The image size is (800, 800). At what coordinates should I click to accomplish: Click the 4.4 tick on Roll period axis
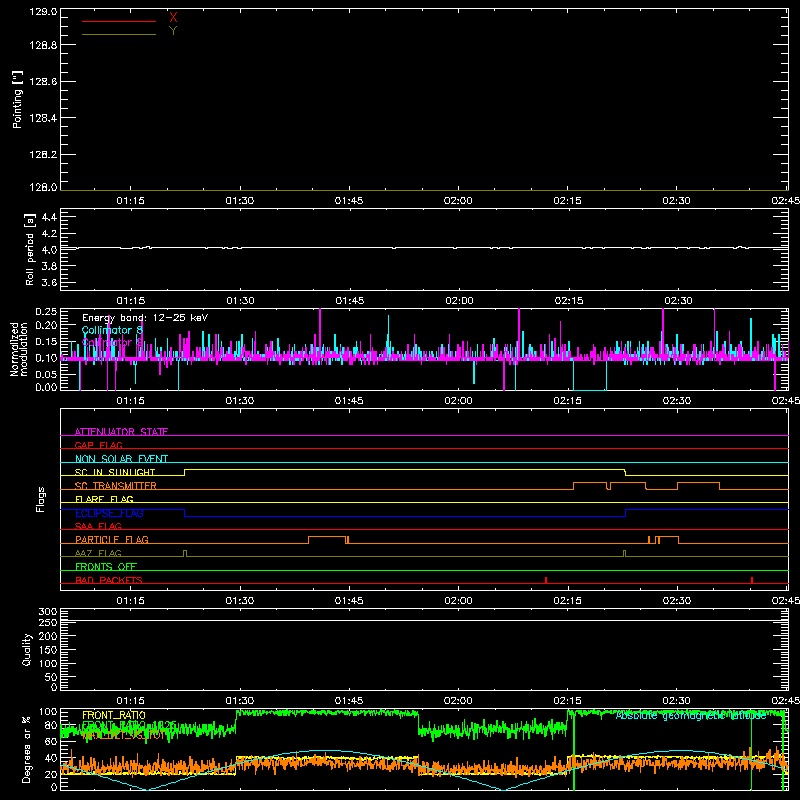click(x=49, y=217)
